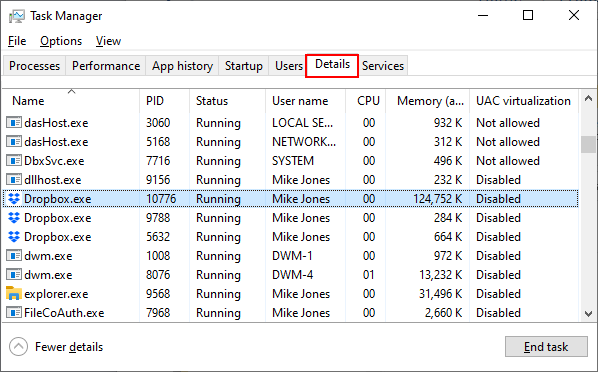Click the Task Manager title bar icon
Viewport: 598px width, 372px height.
pos(16,16)
